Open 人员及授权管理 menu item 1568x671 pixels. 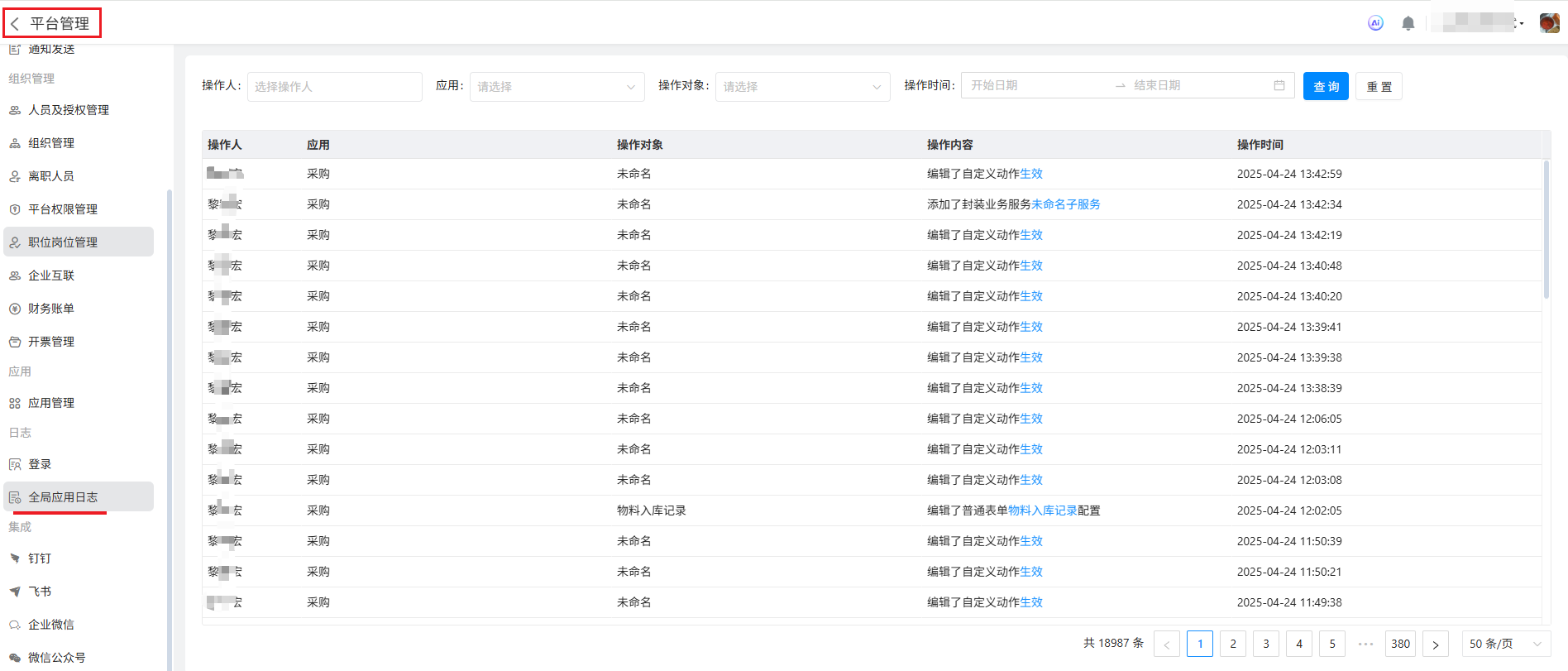(x=69, y=110)
